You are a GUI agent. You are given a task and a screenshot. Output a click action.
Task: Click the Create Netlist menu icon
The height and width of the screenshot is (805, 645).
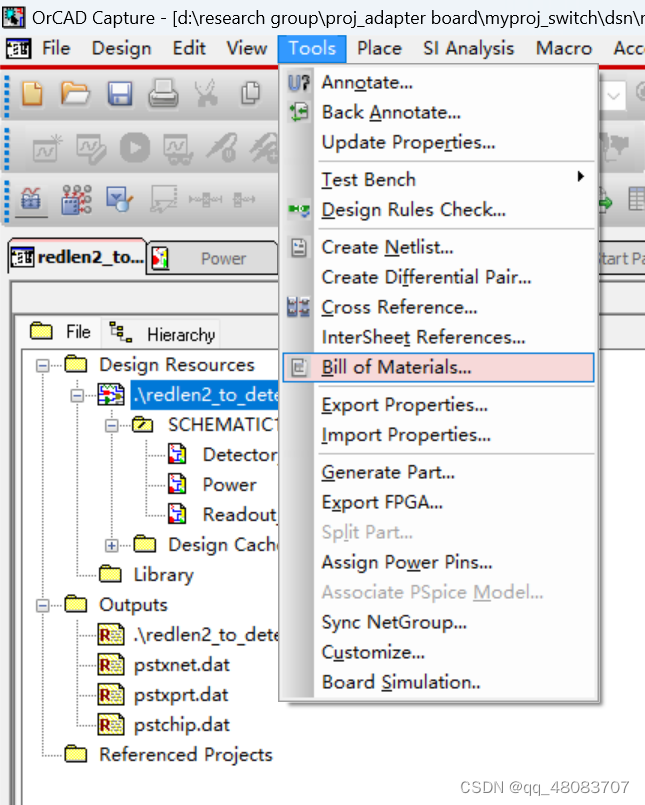click(x=299, y=247)
